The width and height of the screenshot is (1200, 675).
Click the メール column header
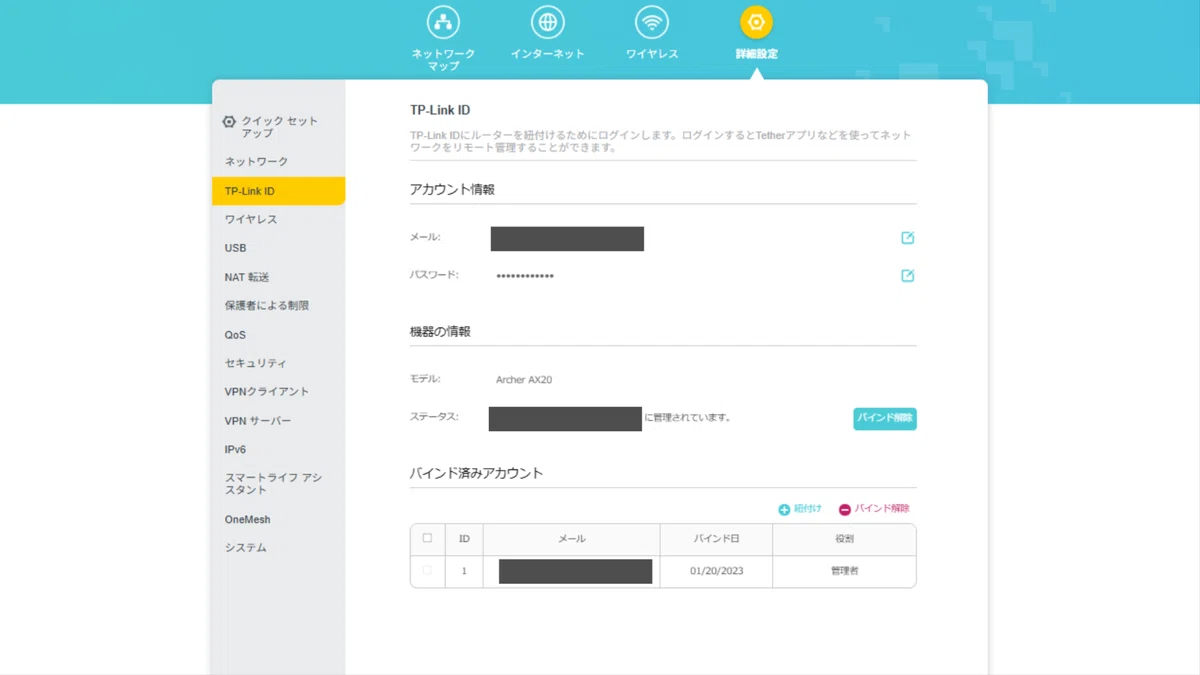pos(572,539)
